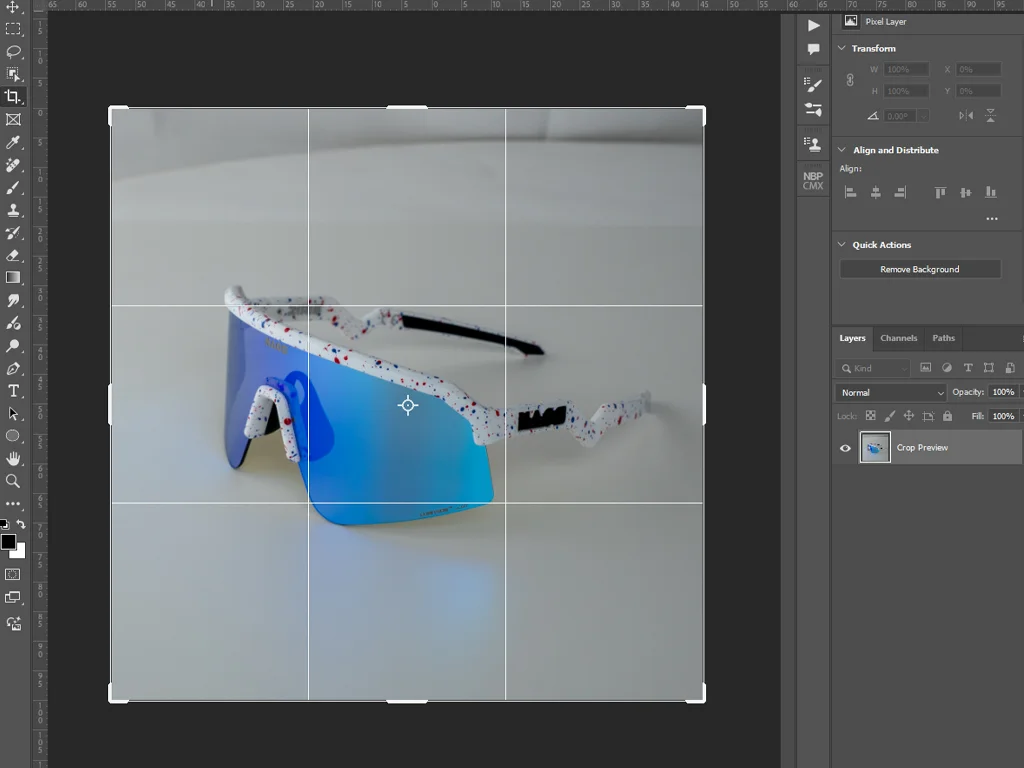Open the Actions panel play icon
The height and width of the screenshot is (768, 1024).
coord(813,25)
